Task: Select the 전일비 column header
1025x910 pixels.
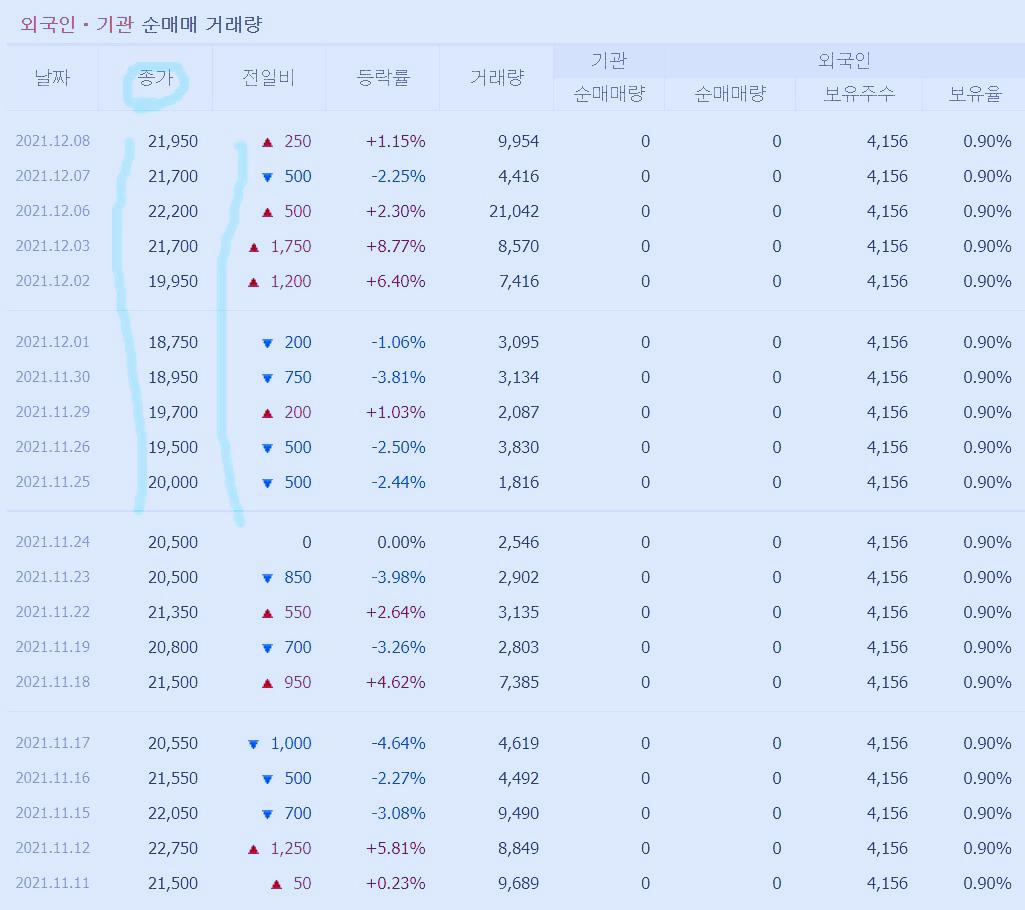Action: point(268,77)
